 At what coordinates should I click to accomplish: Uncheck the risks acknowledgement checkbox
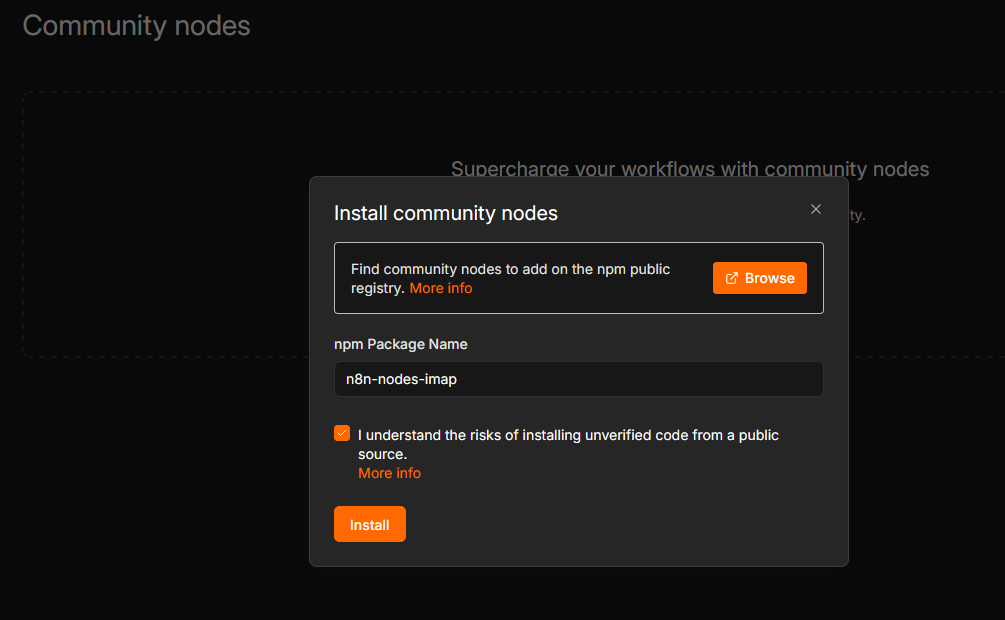[342, 433]
